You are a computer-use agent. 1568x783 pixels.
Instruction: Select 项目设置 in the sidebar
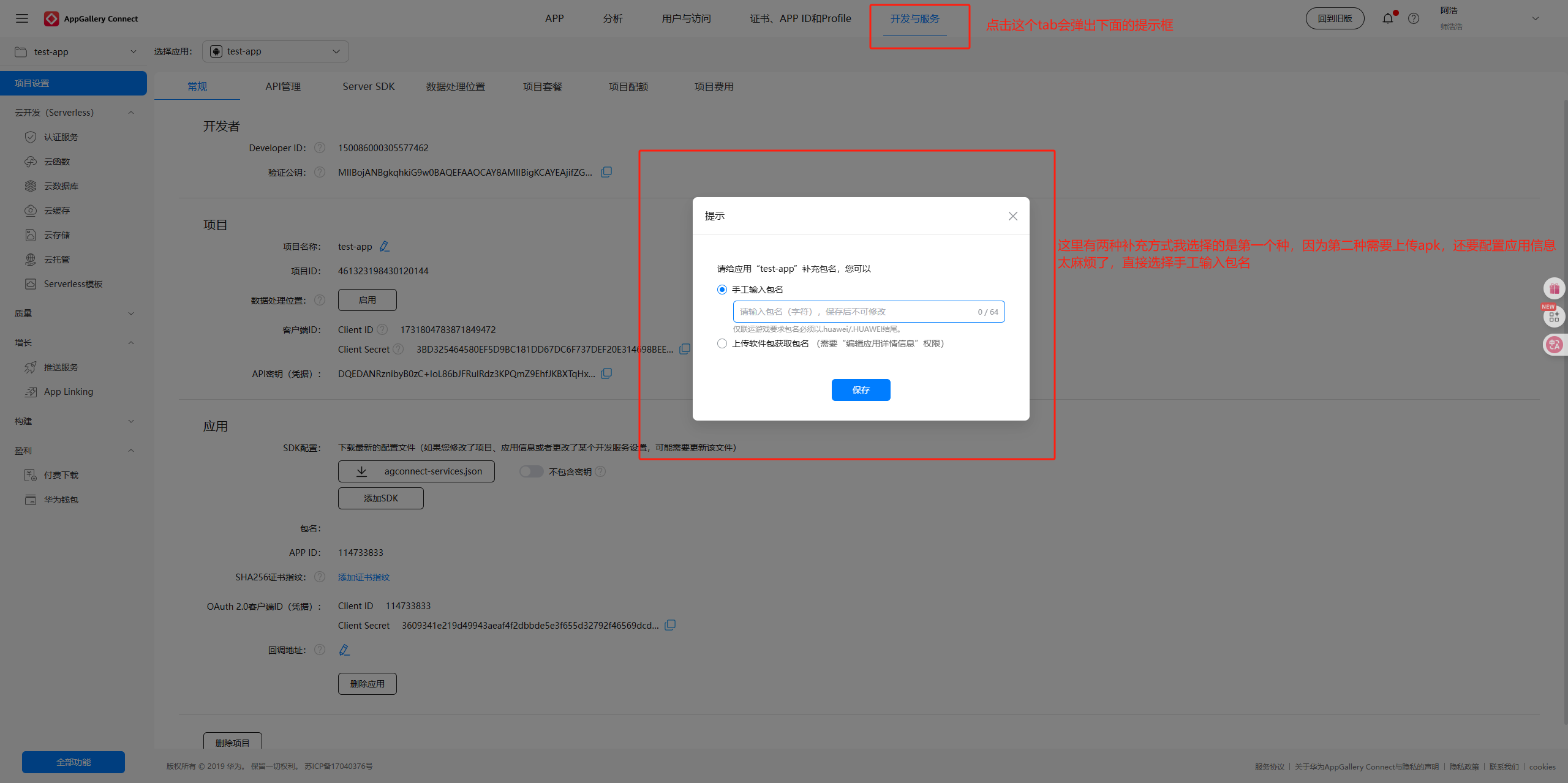pos(73,83)
